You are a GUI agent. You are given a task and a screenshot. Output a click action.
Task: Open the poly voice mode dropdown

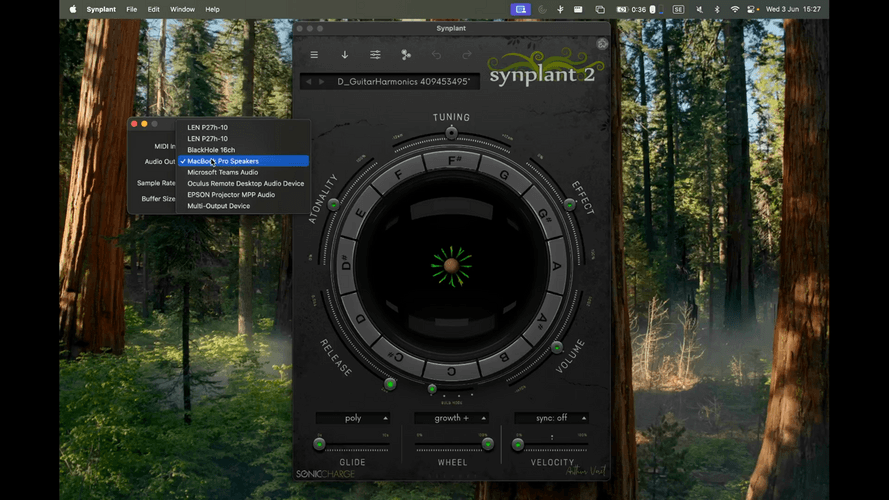pyautogui.click(x=353, y=418)
